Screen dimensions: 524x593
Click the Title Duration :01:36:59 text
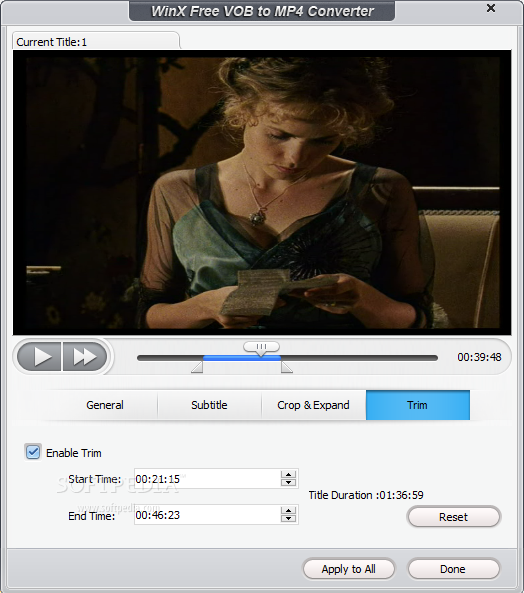(366, 495)
